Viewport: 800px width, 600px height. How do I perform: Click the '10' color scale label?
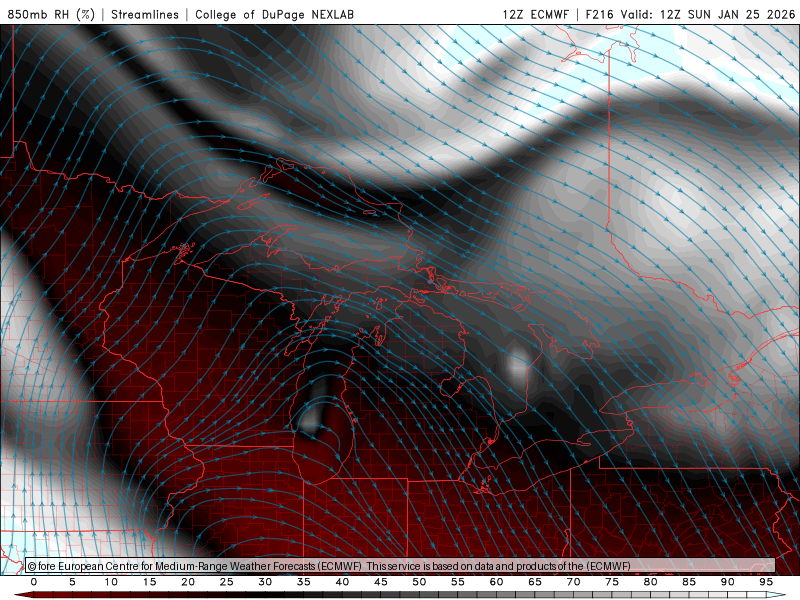[x=111, y=582]
